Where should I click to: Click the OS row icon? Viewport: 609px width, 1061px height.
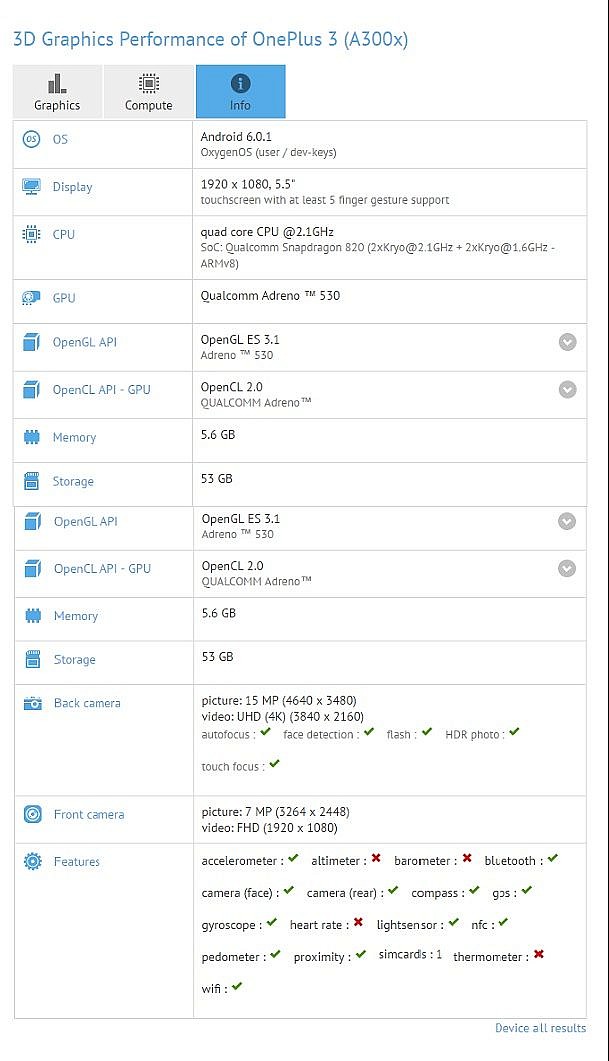[x=31, y=139]
